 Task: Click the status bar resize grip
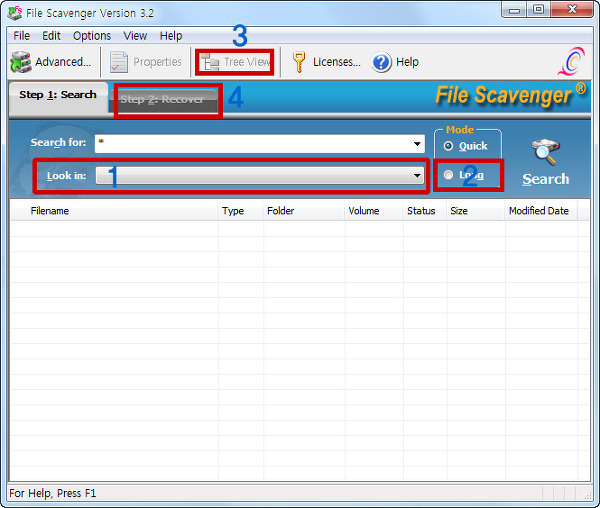587,495
